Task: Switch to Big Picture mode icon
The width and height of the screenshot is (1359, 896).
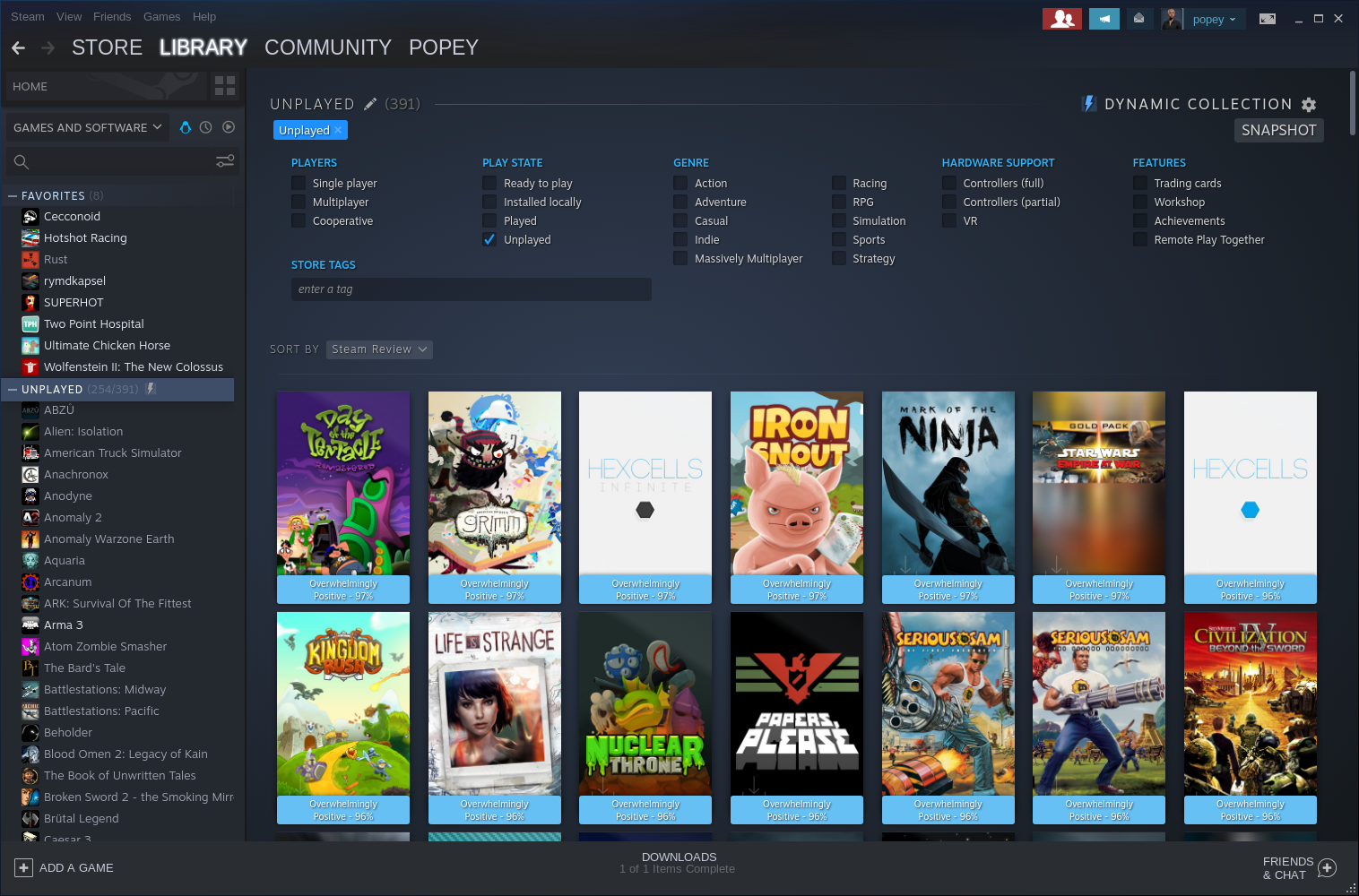Action: click(x=1268, y=19)
